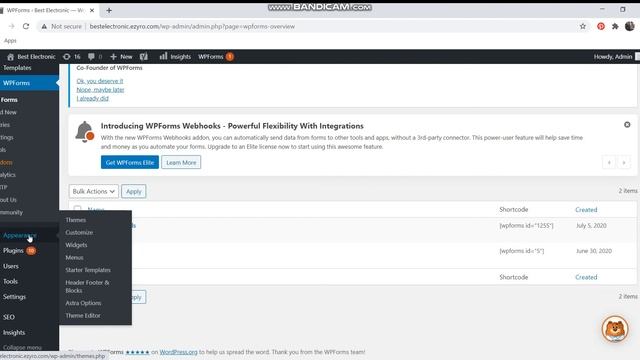
Task: Open the Chrome profile avatar
Action: coord(629,26)
